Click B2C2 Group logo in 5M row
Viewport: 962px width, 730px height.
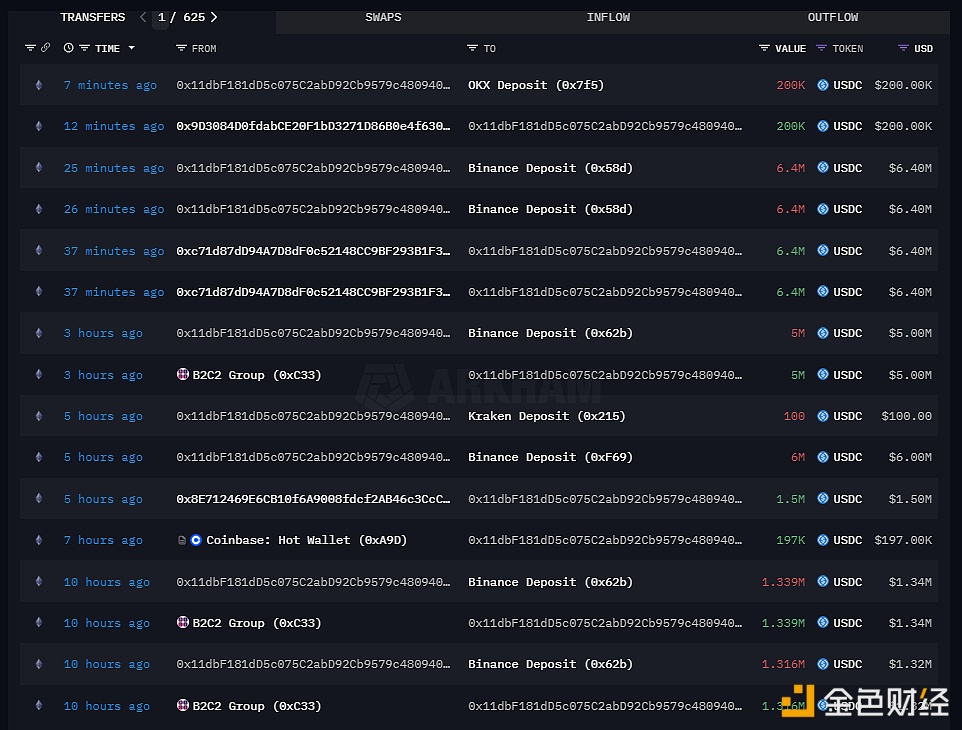(x=182, y=374)
